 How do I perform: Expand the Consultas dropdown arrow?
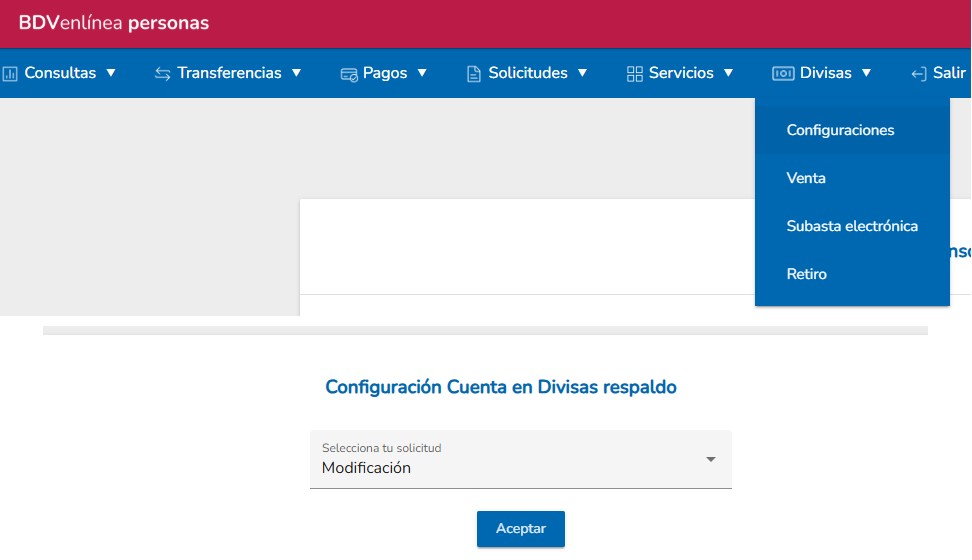click(x=111, y=73)
